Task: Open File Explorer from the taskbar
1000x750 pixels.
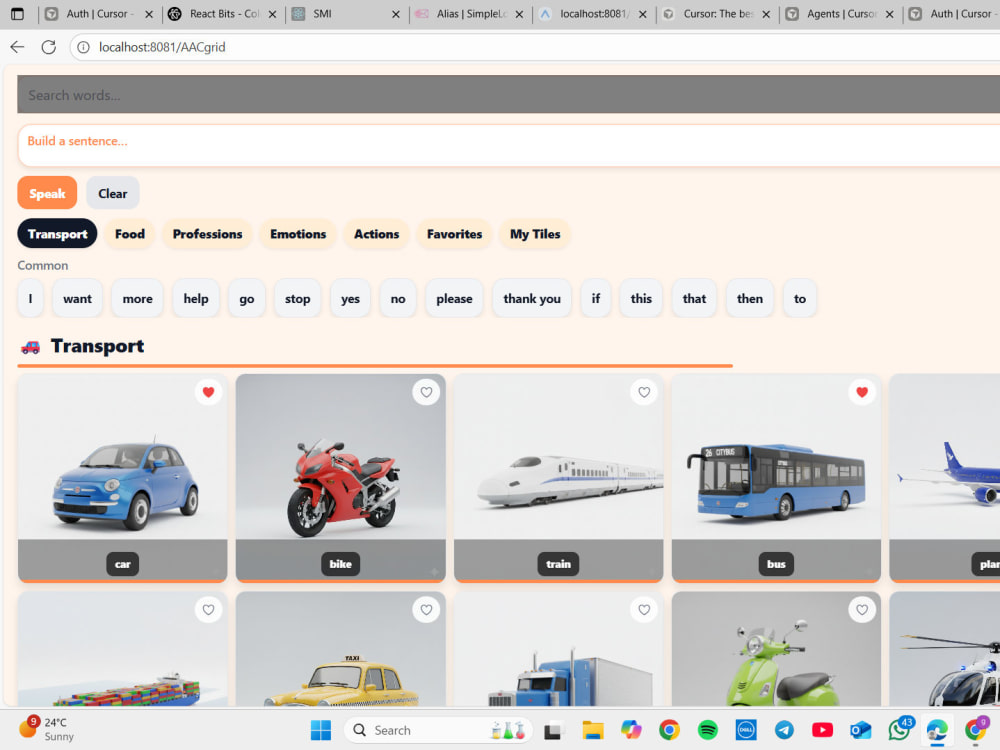Action: (592, 730)
